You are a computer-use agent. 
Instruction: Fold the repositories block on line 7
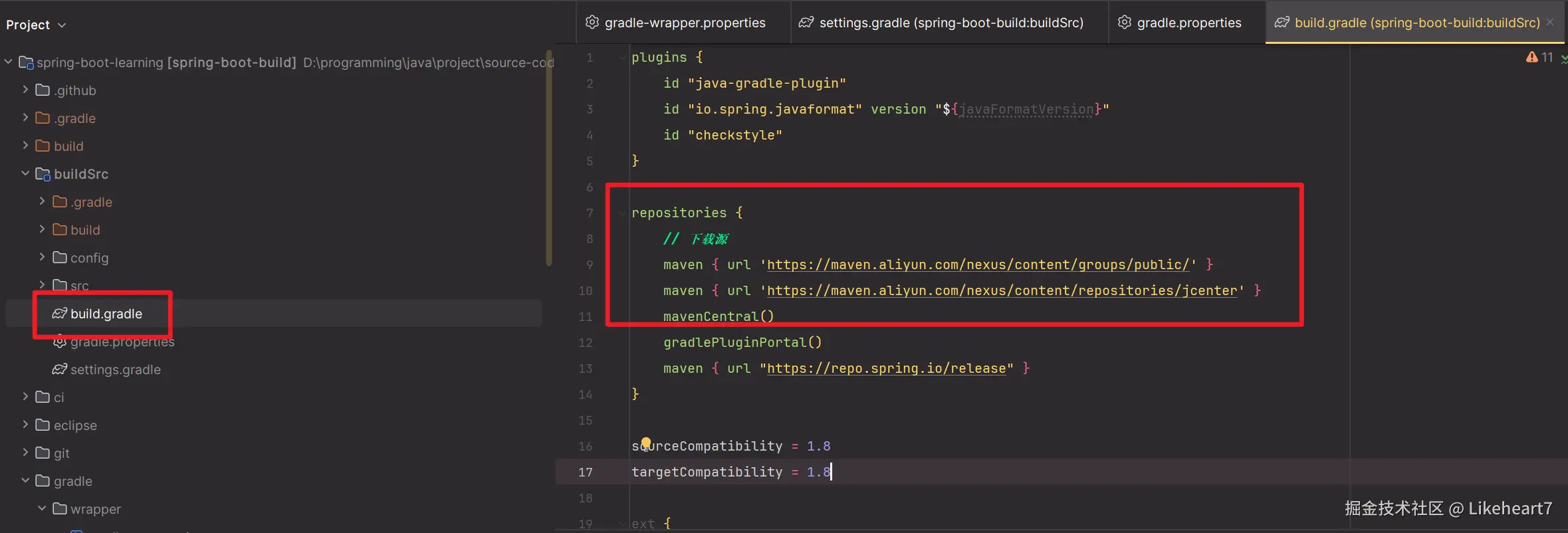pos(621,213)
